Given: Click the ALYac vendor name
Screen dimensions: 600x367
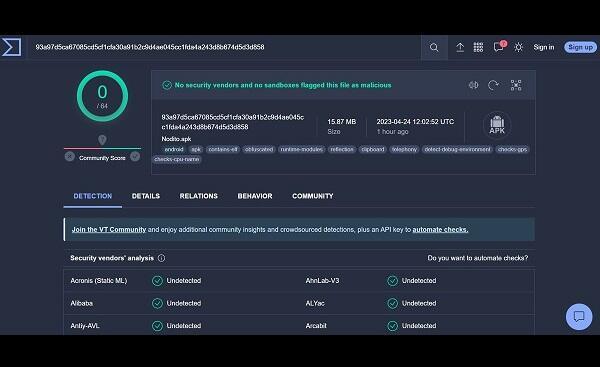Looking at the screenshot, I should [x=315, y=303].
